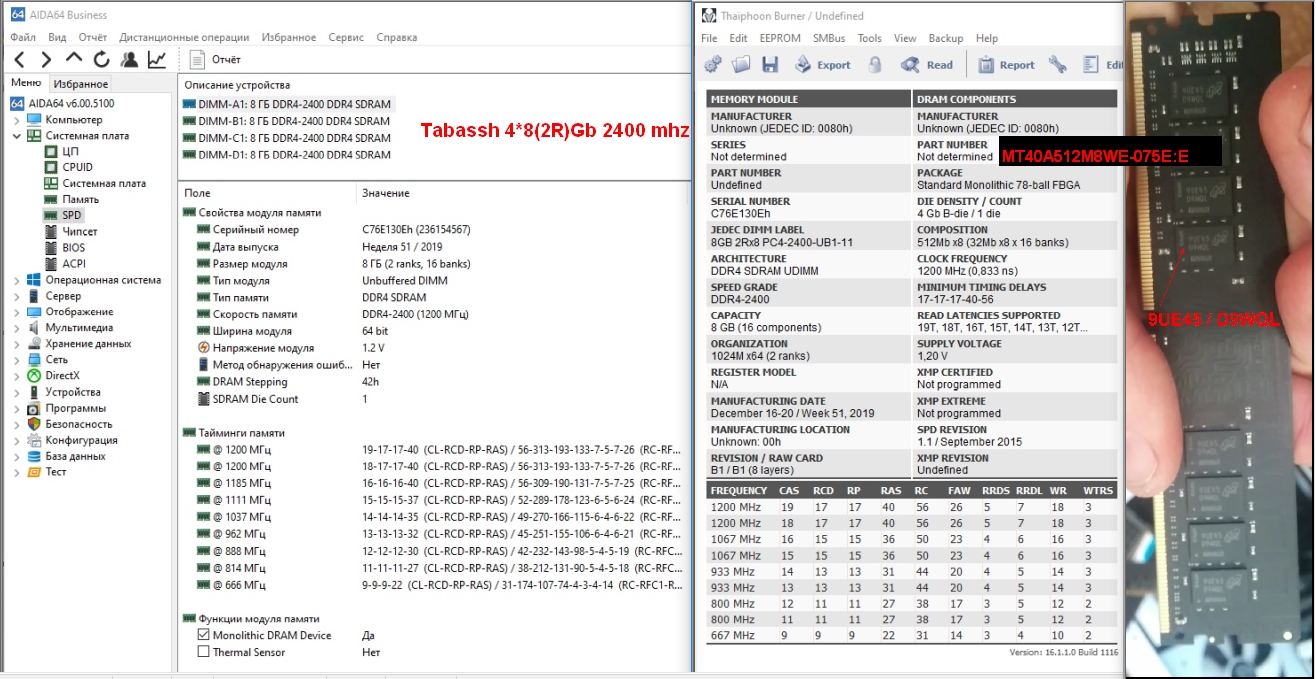Toggle Monolithic DRAM Device checkbox
Screen dimensions: 1316x679
204,635
